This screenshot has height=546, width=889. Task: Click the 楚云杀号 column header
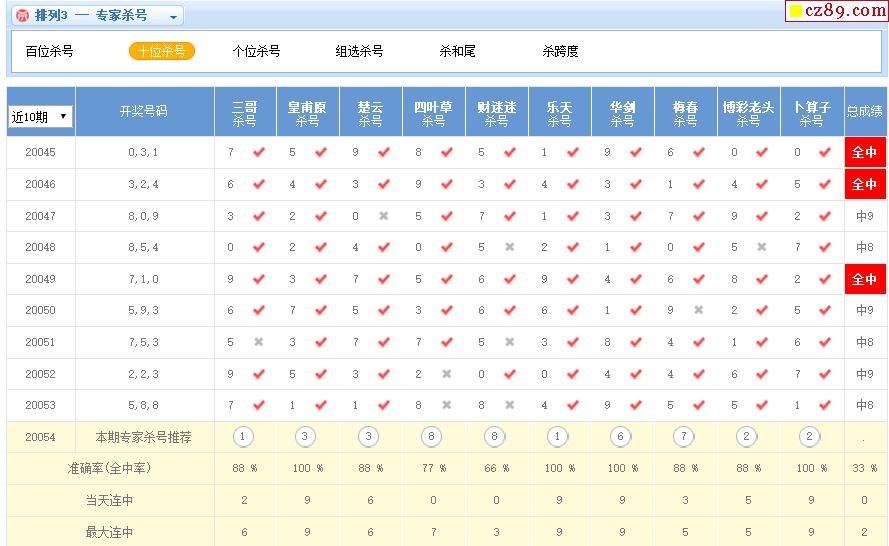370,112
